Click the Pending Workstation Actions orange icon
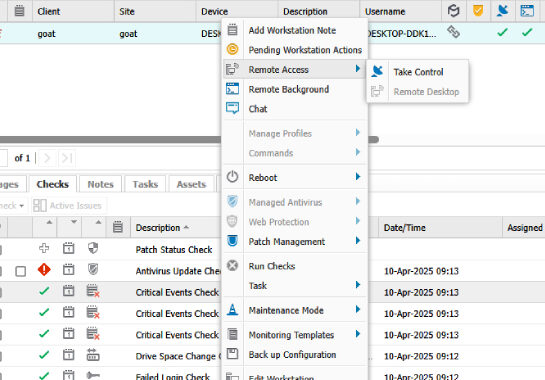545x380 pixels. click(233, 49)
